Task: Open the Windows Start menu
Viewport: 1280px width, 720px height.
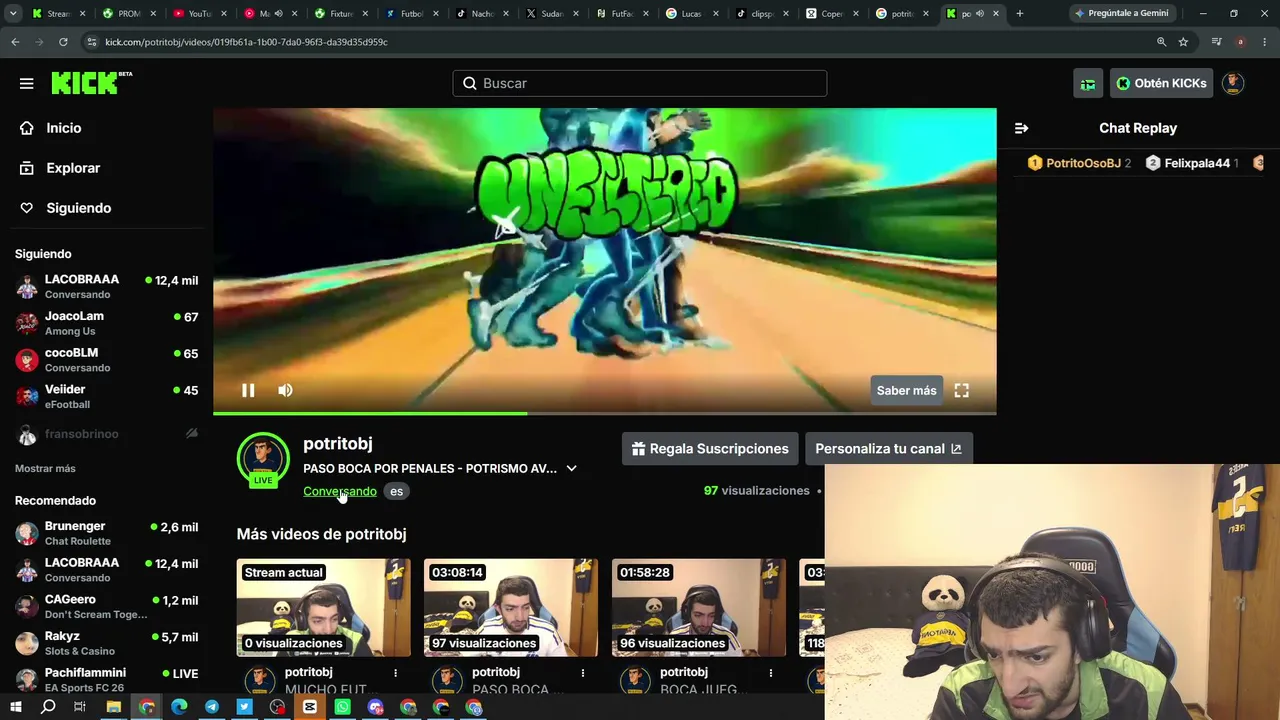Action: click(x=15, y=707)
